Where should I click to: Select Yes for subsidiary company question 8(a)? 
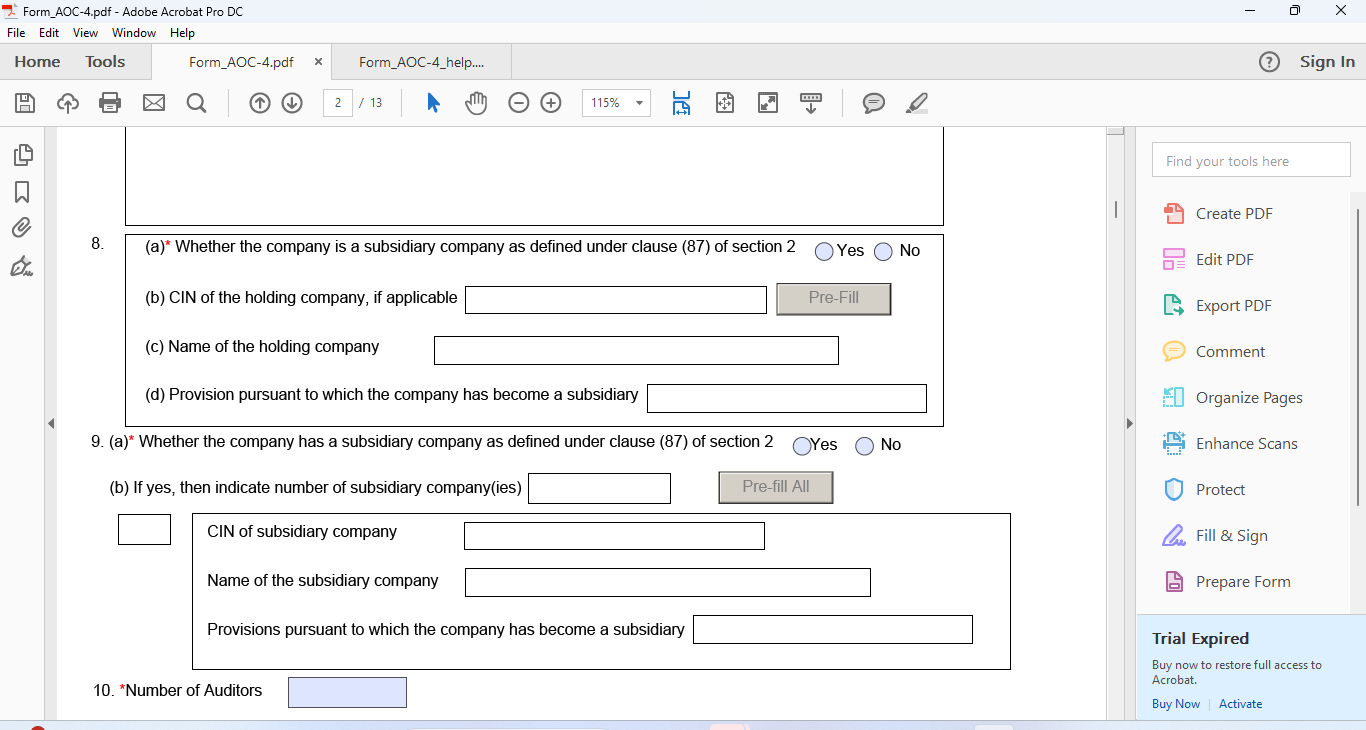tap(823, 251)
